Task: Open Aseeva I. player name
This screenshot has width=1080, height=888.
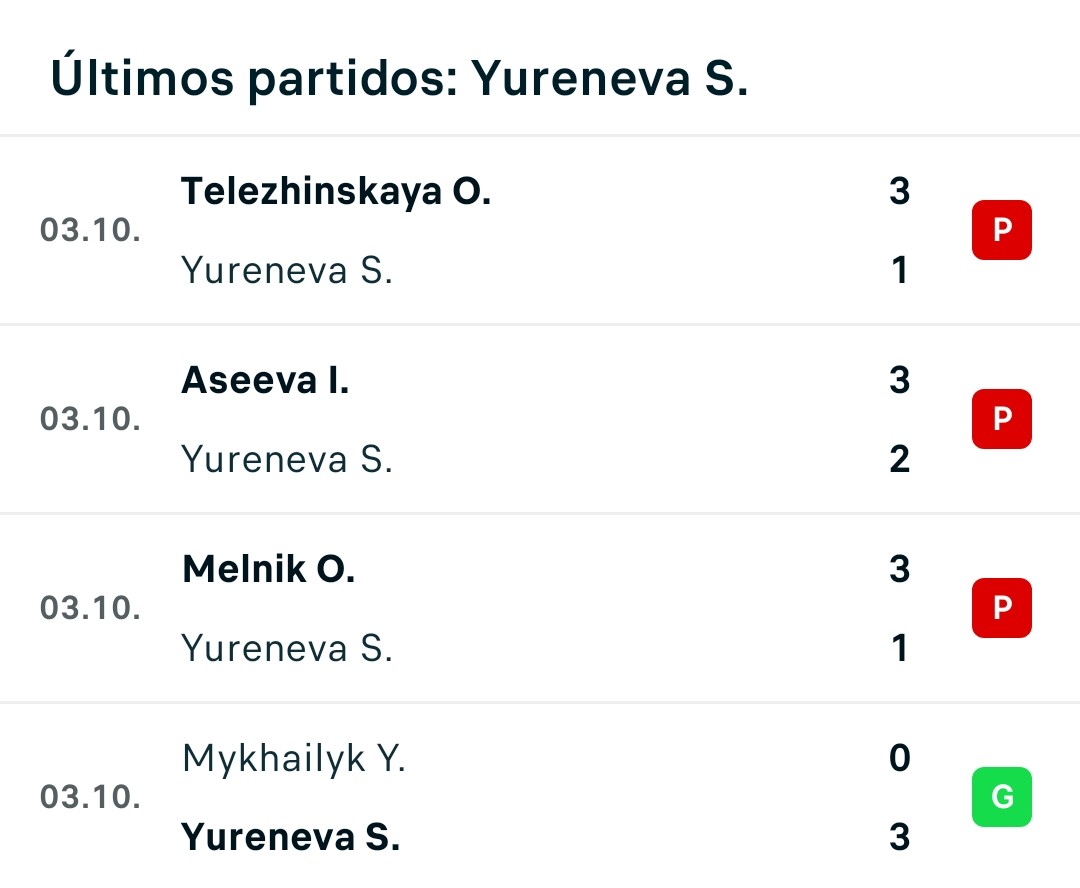Action: pos(265,380)
